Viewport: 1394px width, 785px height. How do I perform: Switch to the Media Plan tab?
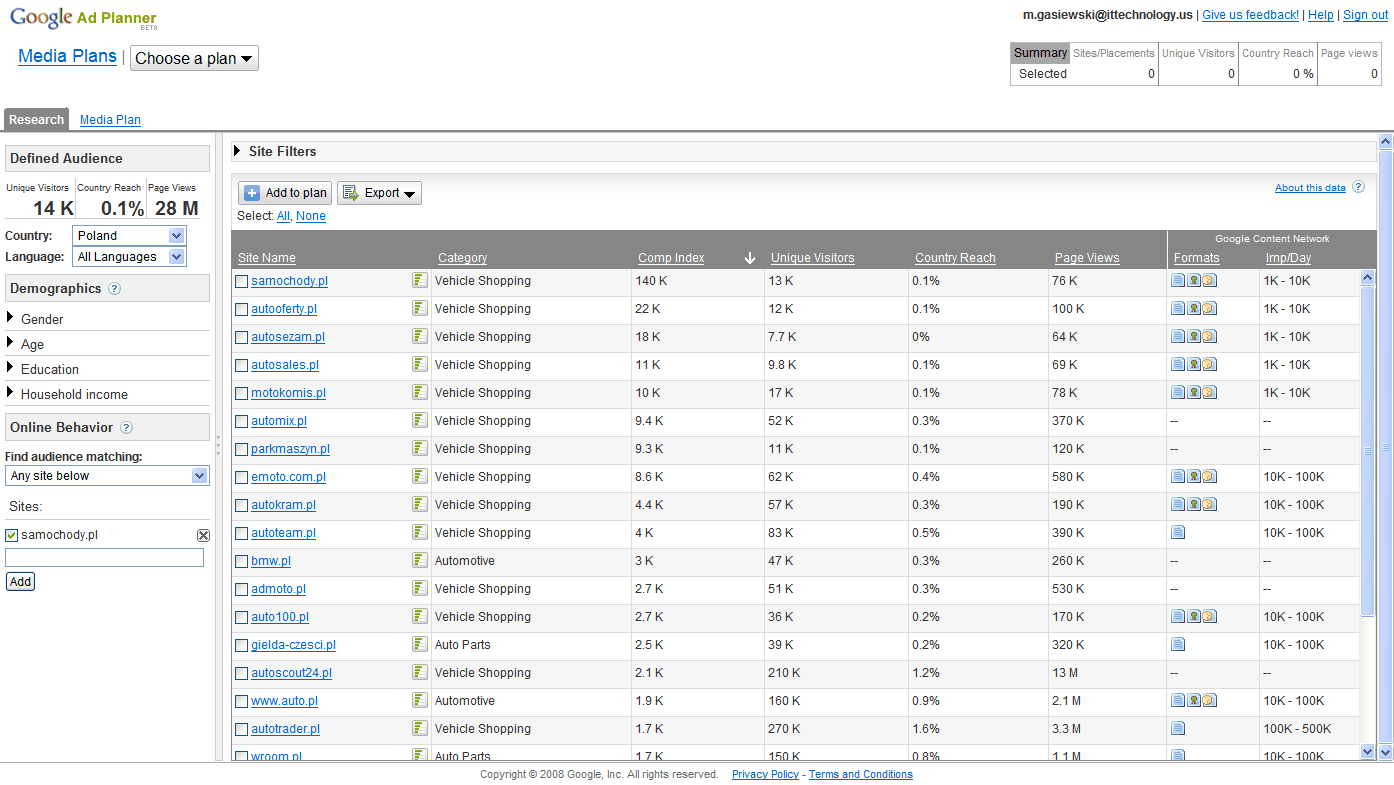coord(110,120)
